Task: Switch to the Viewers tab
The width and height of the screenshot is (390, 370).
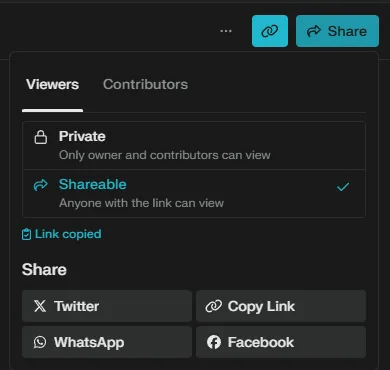Action: 53,84
